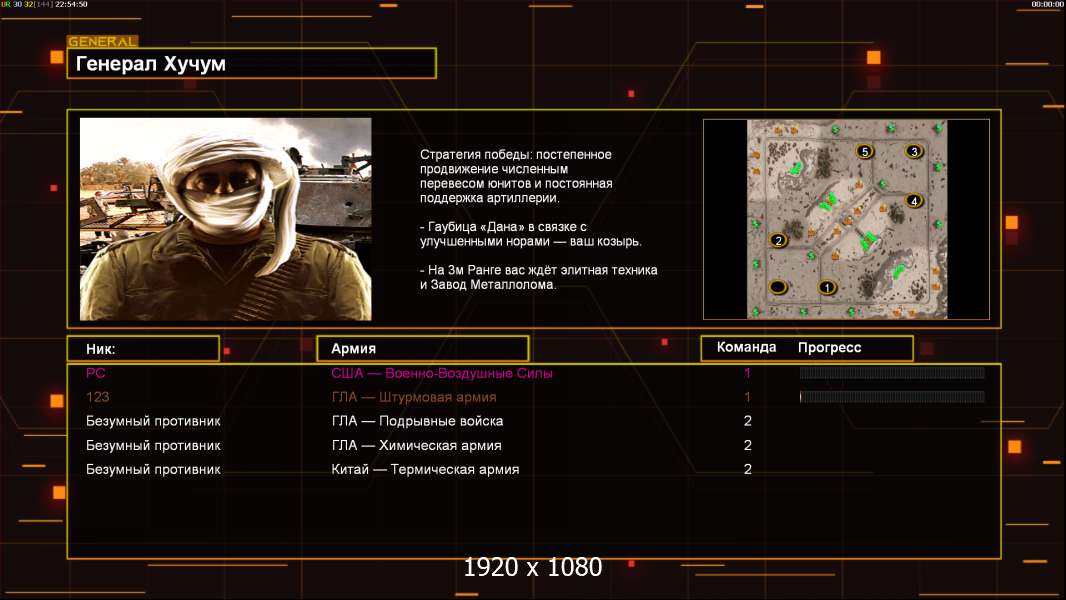Click the desert minimap preview

[846, 219]
